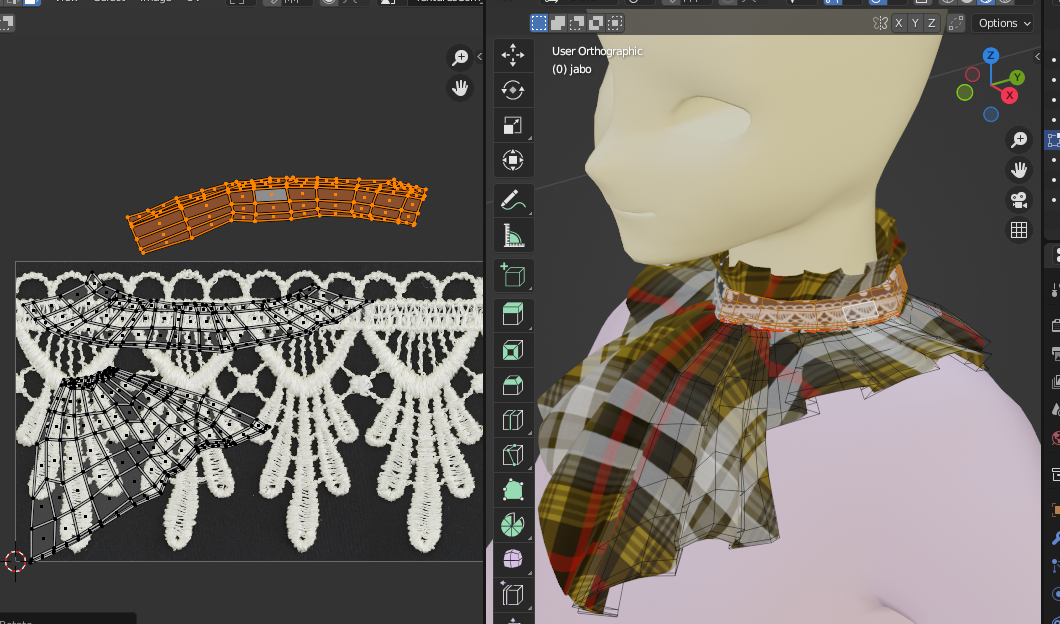Click the green Y axis gizmo ball
This screenshot has width=1060, height=624.
pos(1017,78)
